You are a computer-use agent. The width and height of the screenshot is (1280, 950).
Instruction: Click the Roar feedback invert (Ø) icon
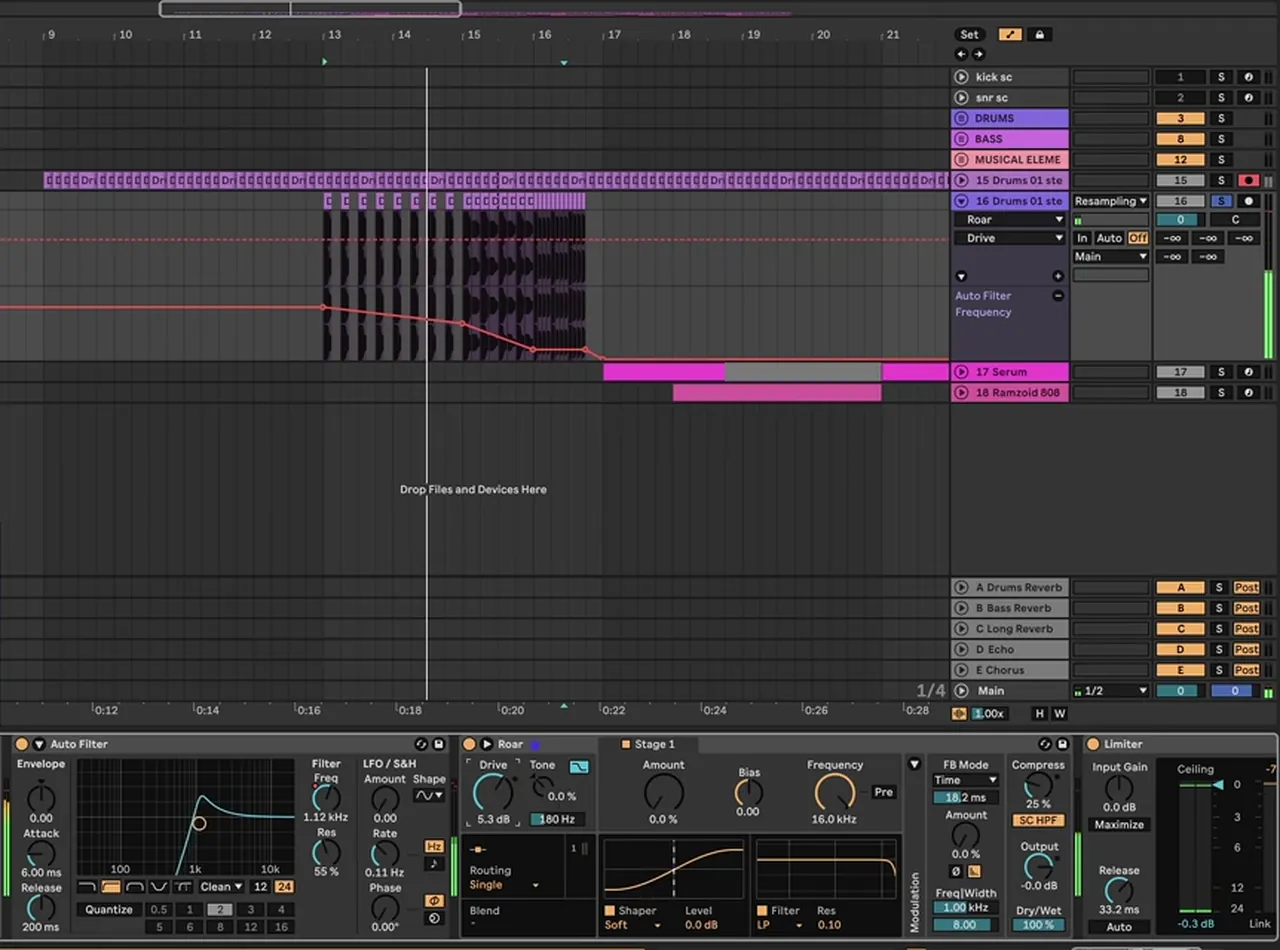(955, 871)
